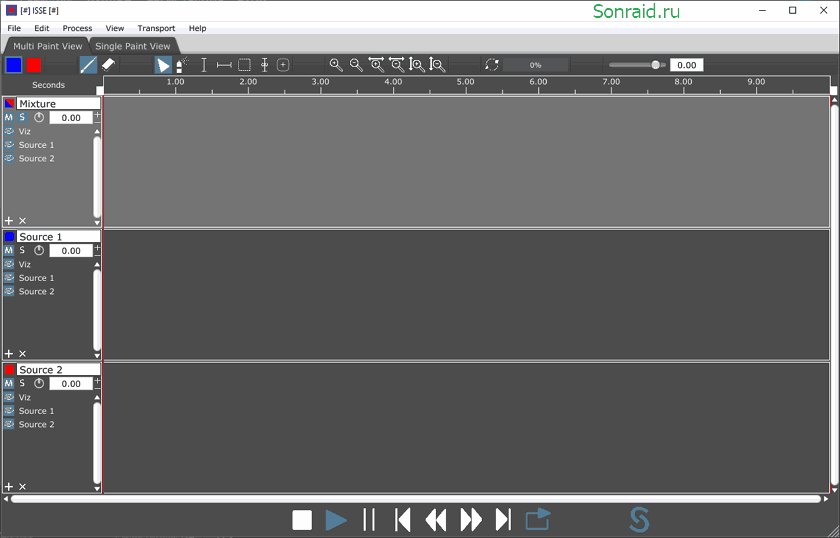Open the Edit menu
The width and height of the screenshot is (840, 538).
point(42,28)
